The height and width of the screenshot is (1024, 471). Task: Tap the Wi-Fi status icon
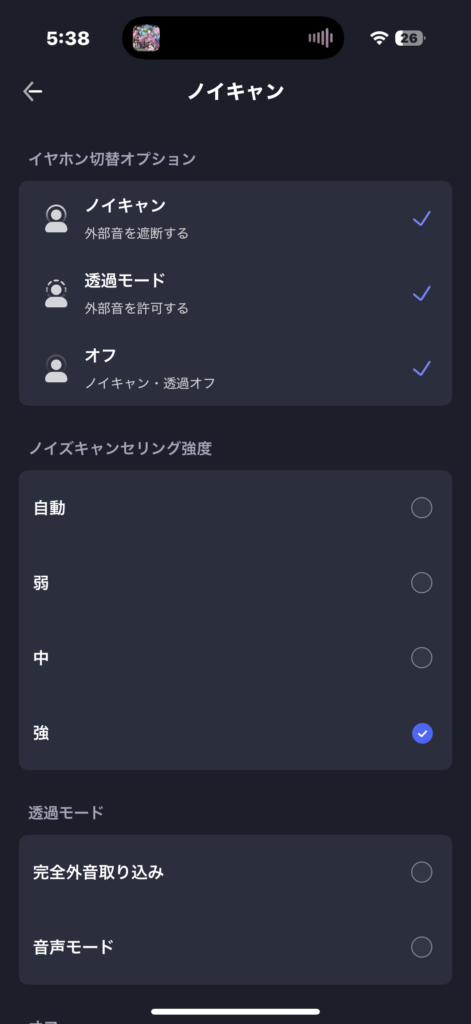(x=379, y=39)
